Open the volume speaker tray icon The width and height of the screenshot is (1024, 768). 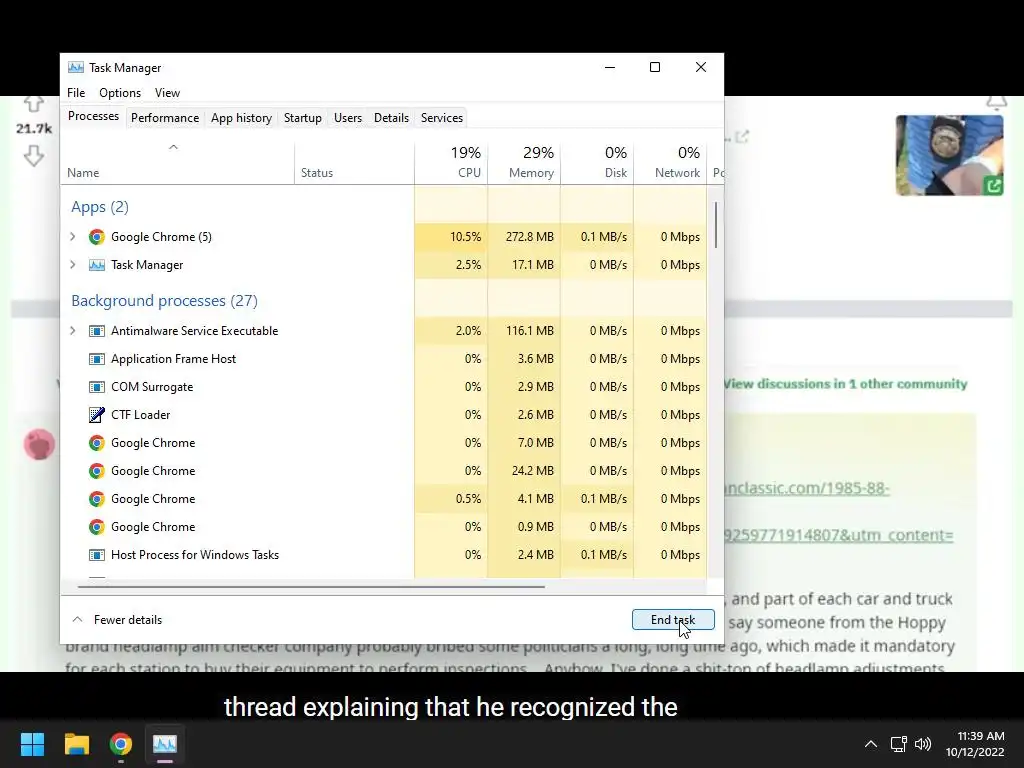(x=923, y=744)
